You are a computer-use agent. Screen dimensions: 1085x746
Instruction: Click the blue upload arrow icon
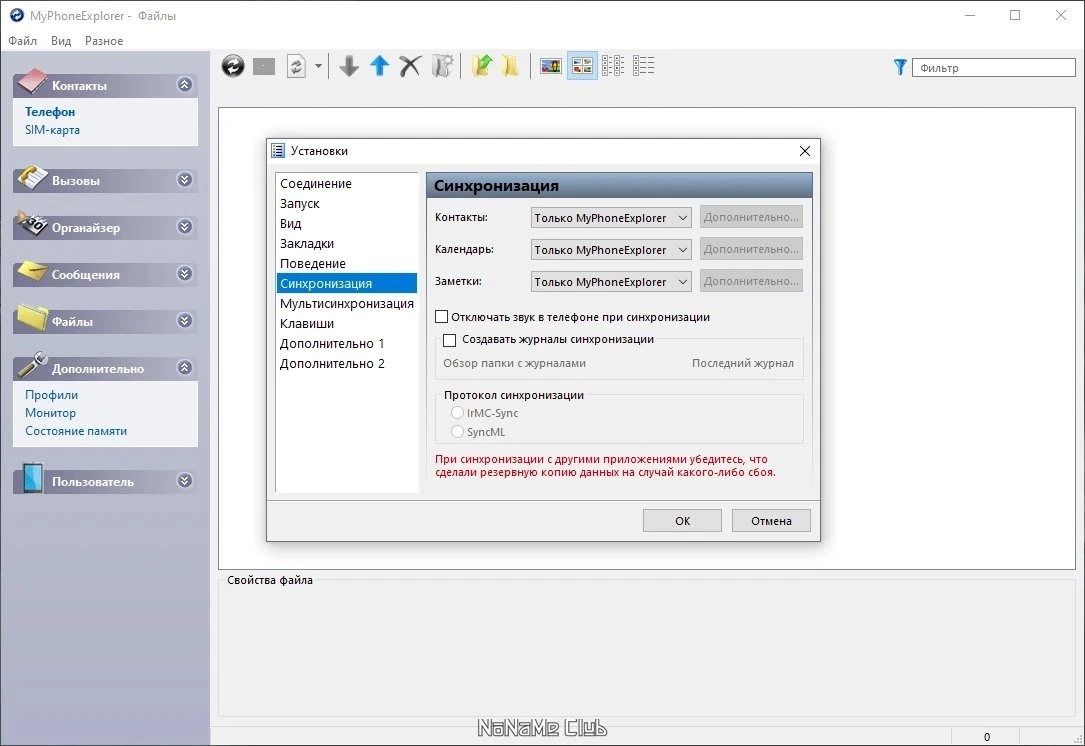tap(379, 66)
